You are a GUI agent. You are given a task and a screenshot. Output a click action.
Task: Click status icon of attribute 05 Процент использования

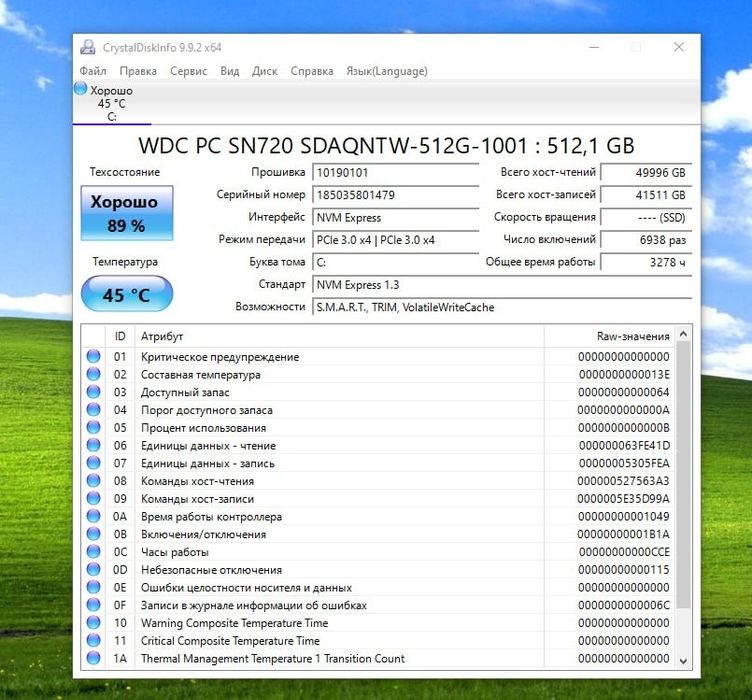point(94,428)
